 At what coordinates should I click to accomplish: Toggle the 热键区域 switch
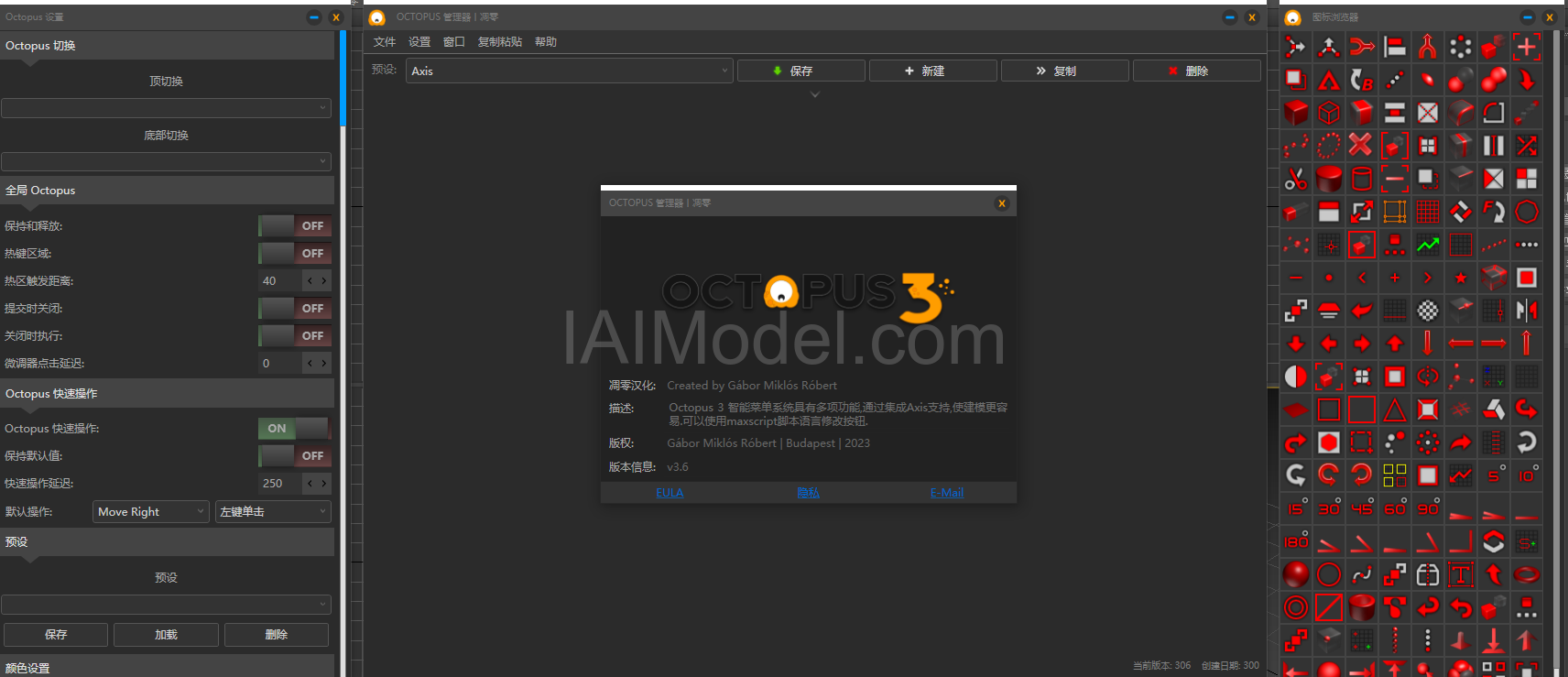point(294,254)
